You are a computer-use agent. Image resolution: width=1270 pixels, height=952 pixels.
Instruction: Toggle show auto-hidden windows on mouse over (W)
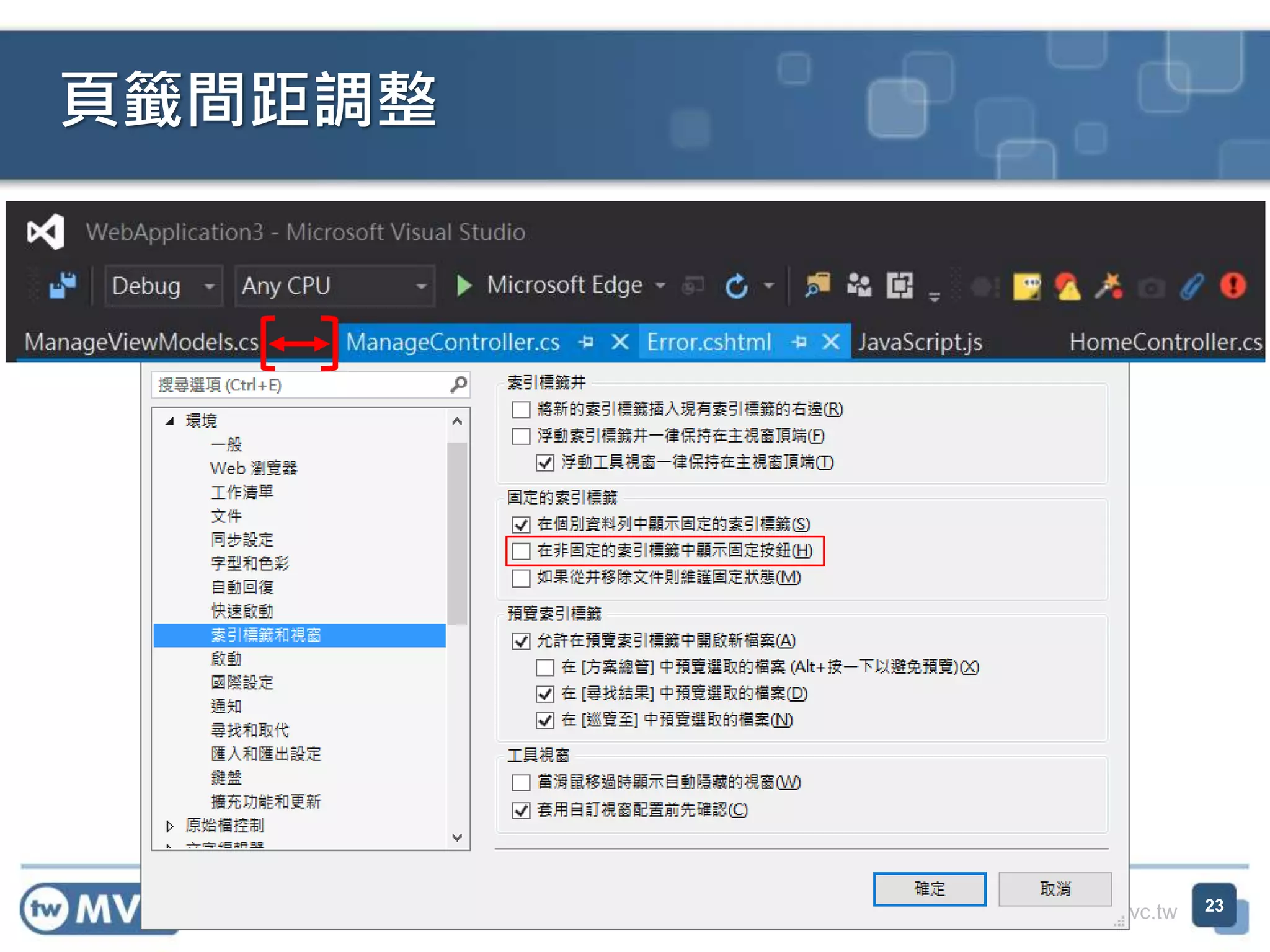(521, 783)
